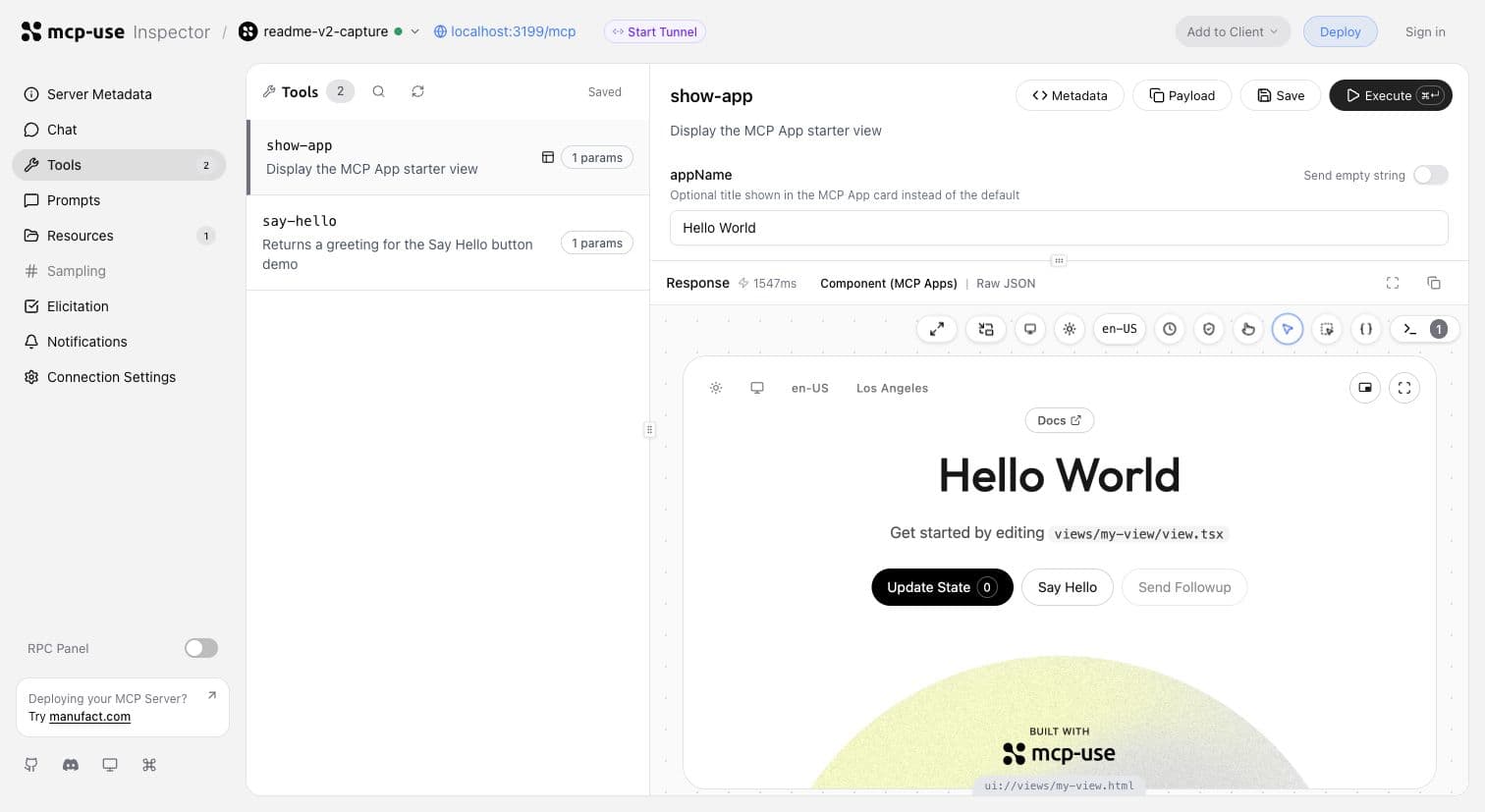Image resolution: width=1485 pixels, height=812 pixels.
Task: Click the appName input field
Action: coord(1059,228)
